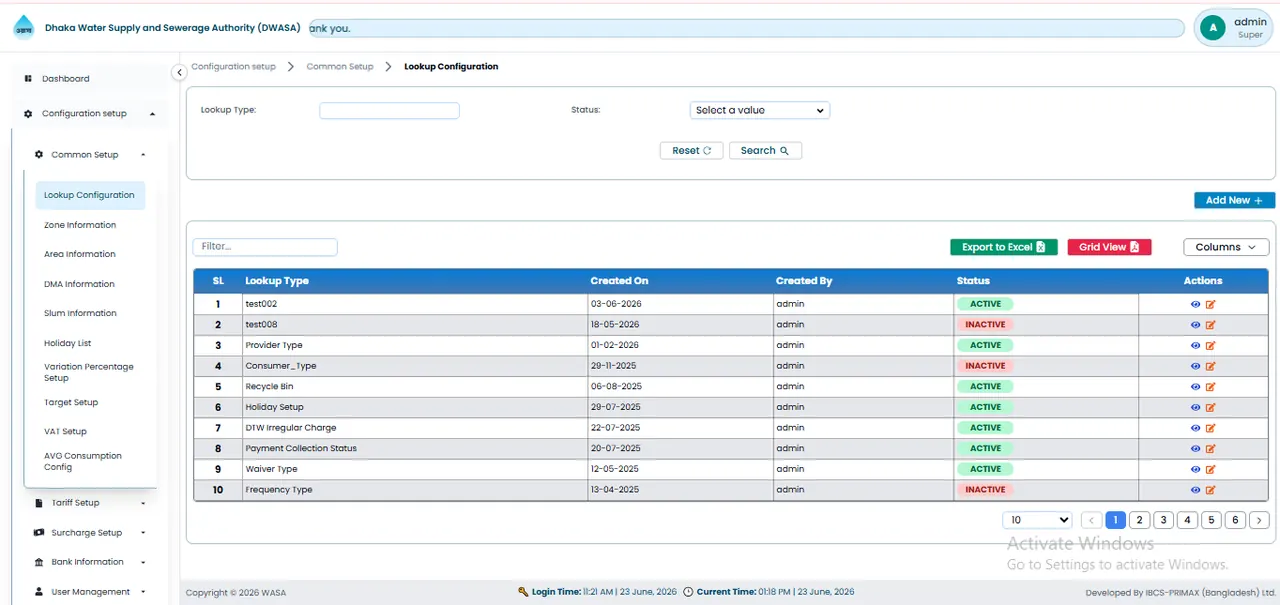Open DMA Information page
The height and width of the screenshot is (605, 1280).
pos(79,284)
